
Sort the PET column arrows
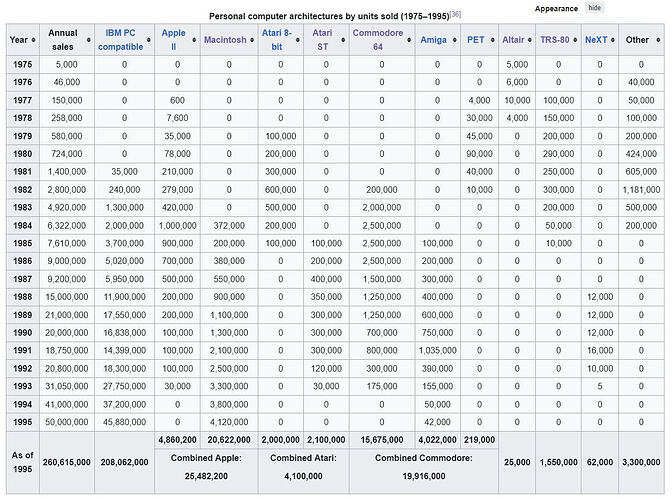point(492,40)
